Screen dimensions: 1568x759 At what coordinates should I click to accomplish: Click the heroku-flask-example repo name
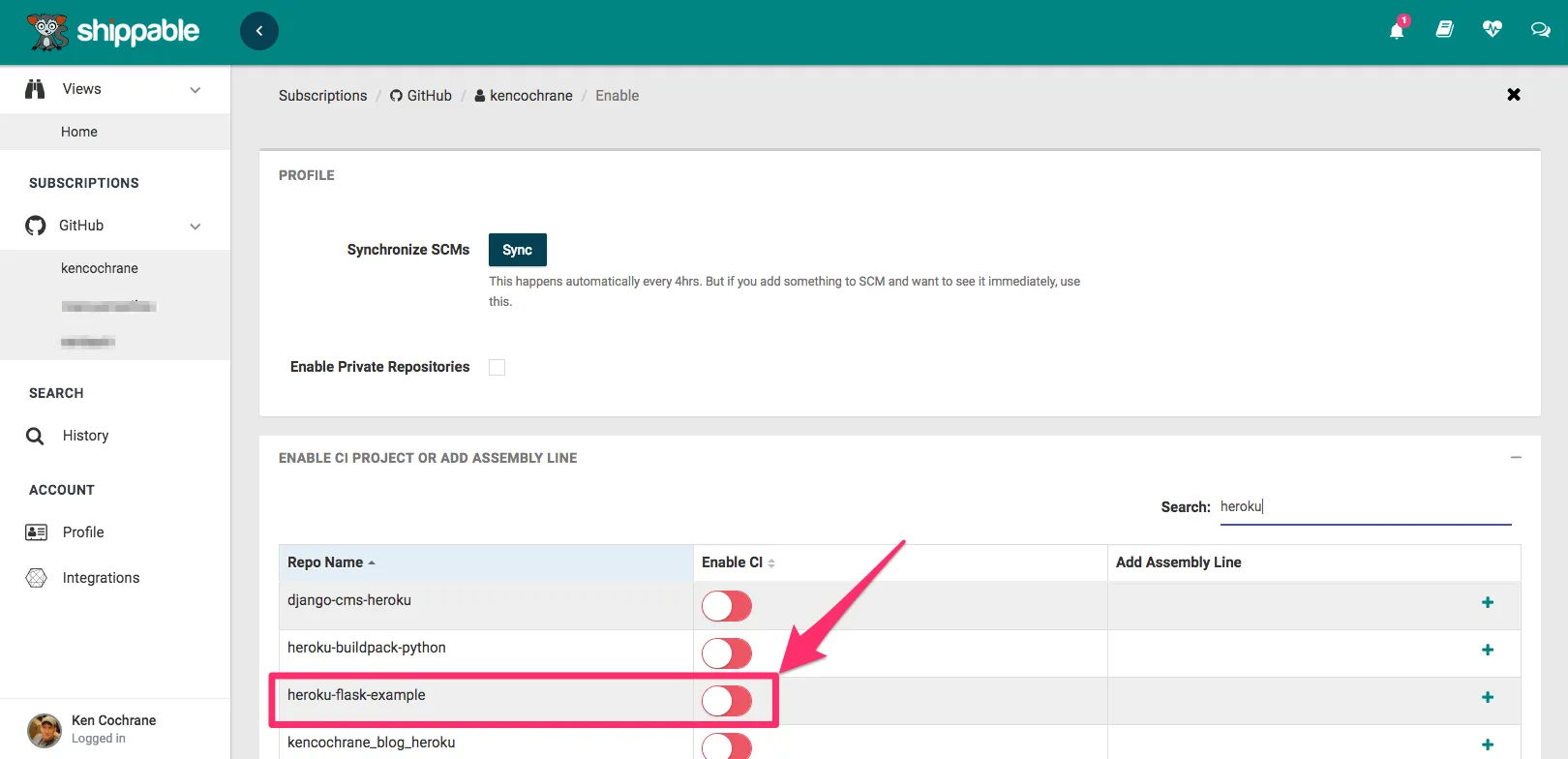coord(356,695)
